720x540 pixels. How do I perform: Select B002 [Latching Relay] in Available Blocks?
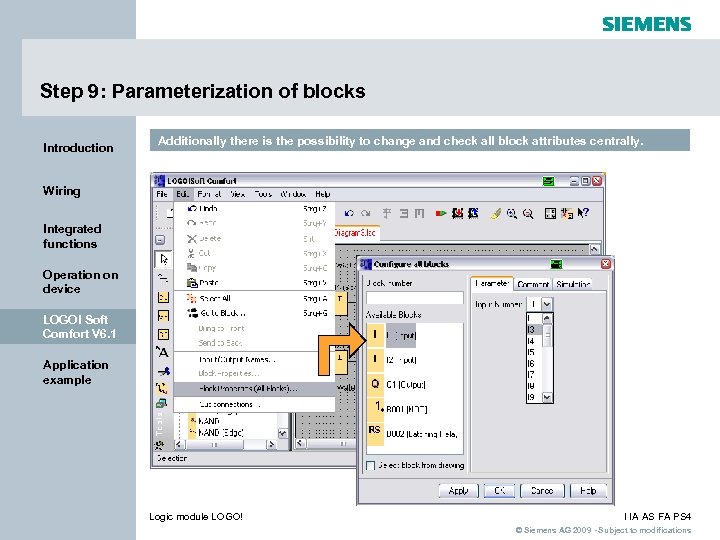tap(415, 434)
